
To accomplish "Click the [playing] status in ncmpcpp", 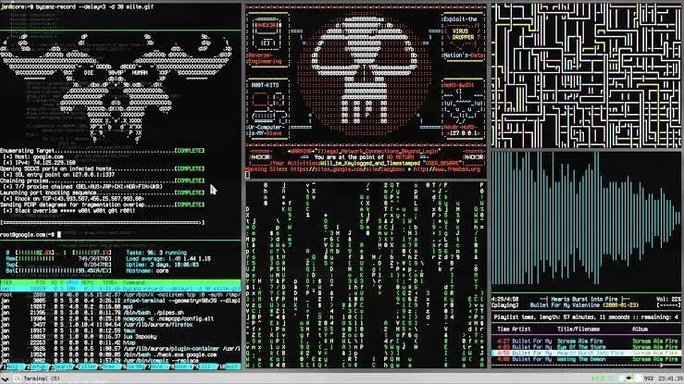I will coord(505,305).
